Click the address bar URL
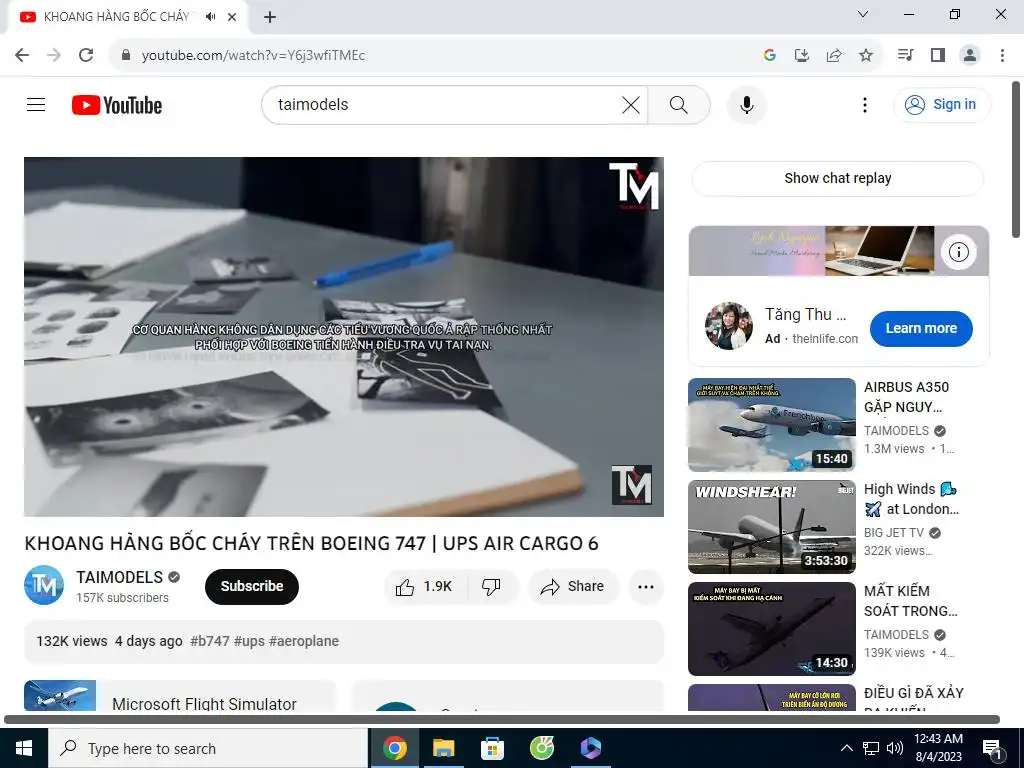 point(253,56)
